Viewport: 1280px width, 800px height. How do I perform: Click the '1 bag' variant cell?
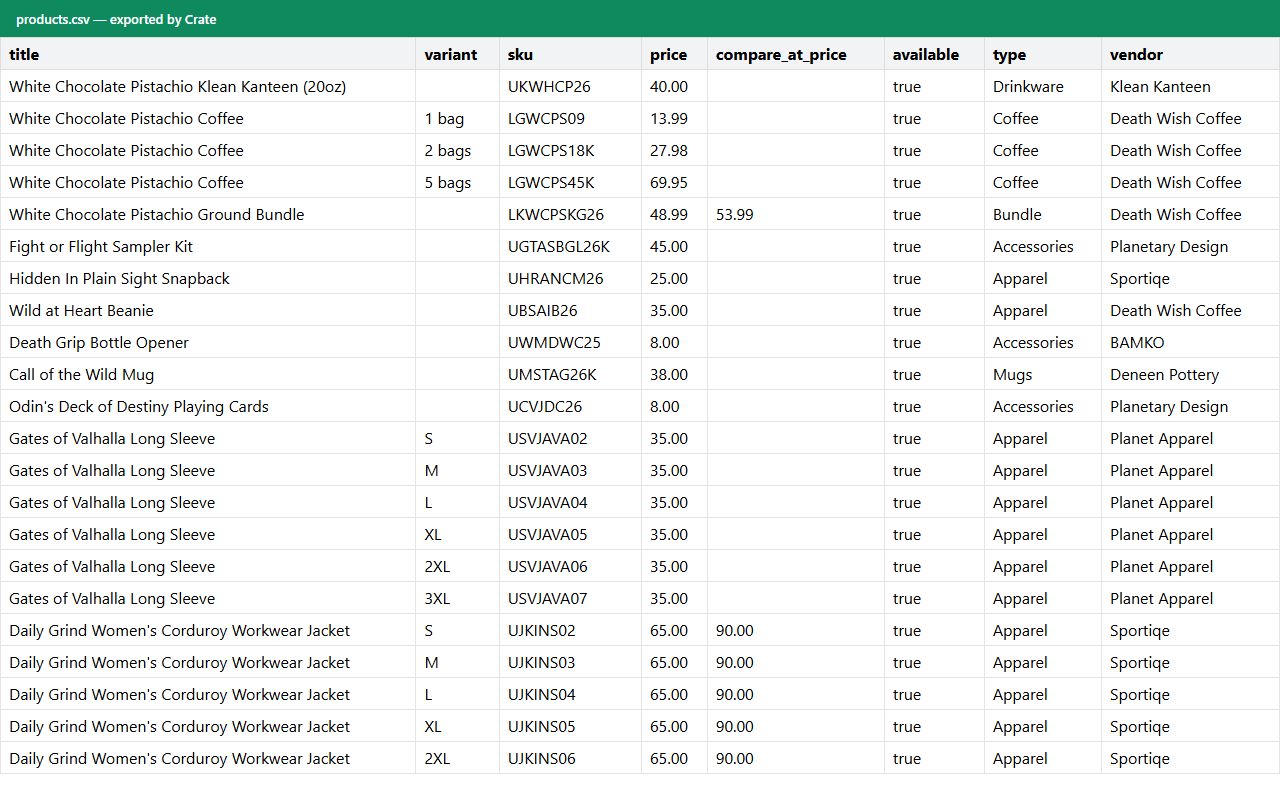[x=457, y=118]
